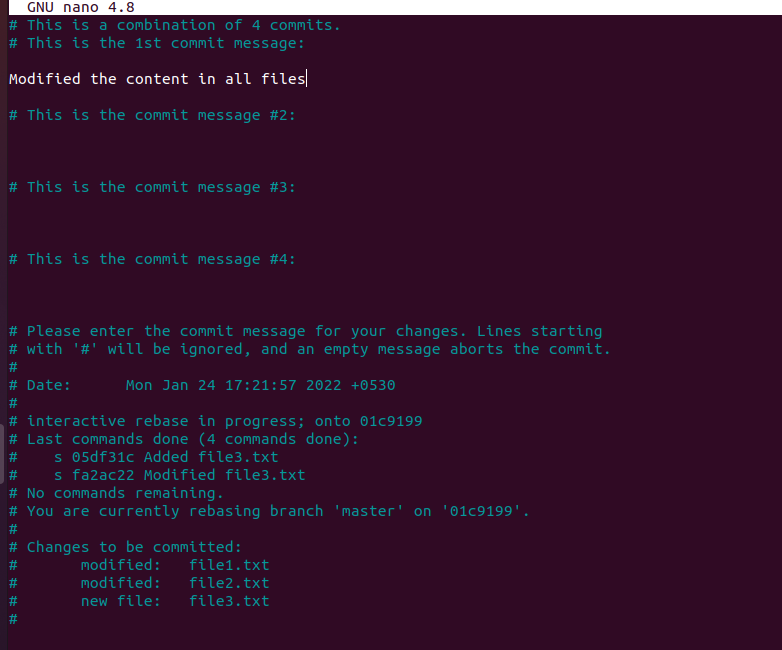Click the 'new file: file3.txt' entry
The image size is (782, 650).
coord(175,601)
